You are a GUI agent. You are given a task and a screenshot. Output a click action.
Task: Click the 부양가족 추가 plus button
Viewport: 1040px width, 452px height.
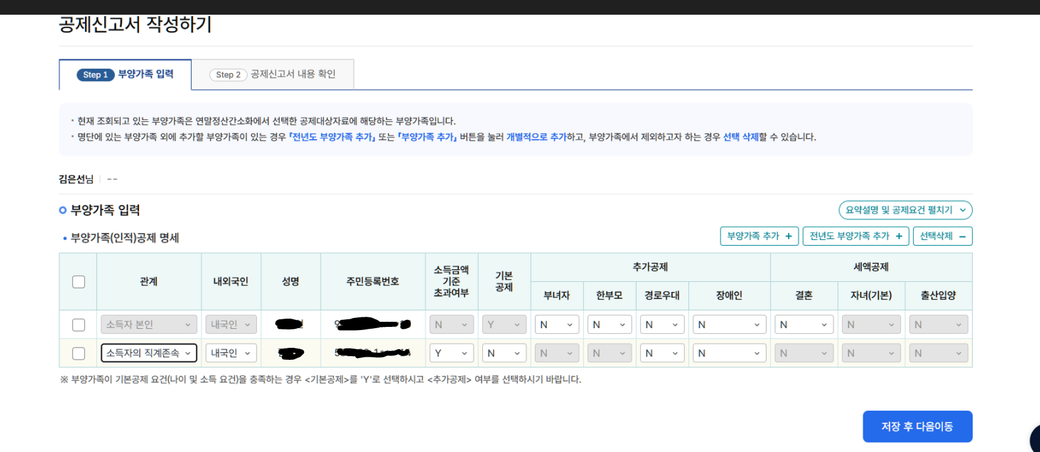coord(759,236)
